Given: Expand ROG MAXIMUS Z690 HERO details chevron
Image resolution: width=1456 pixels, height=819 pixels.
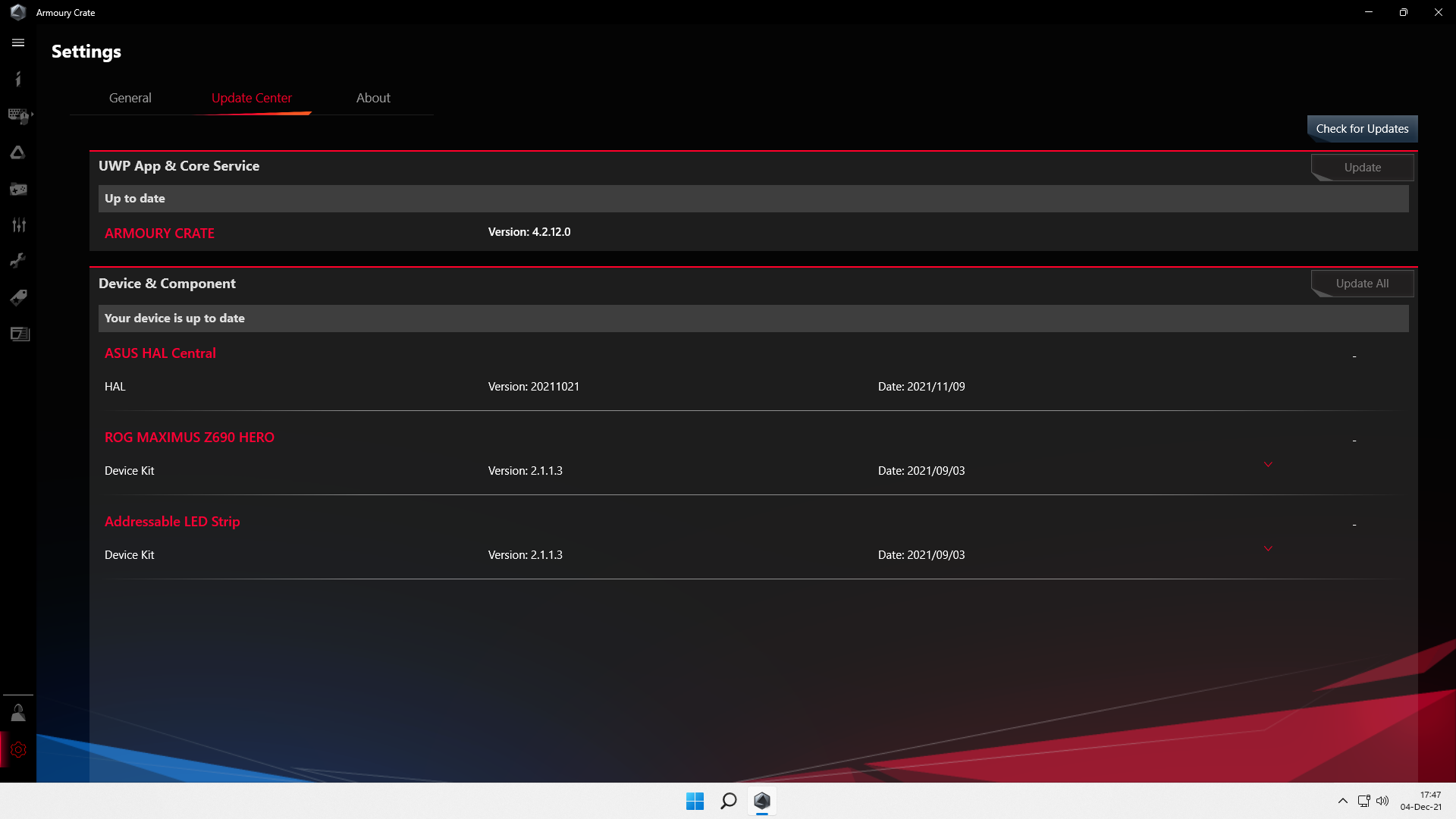Looking at the screenshot, I should (1268, 464).
